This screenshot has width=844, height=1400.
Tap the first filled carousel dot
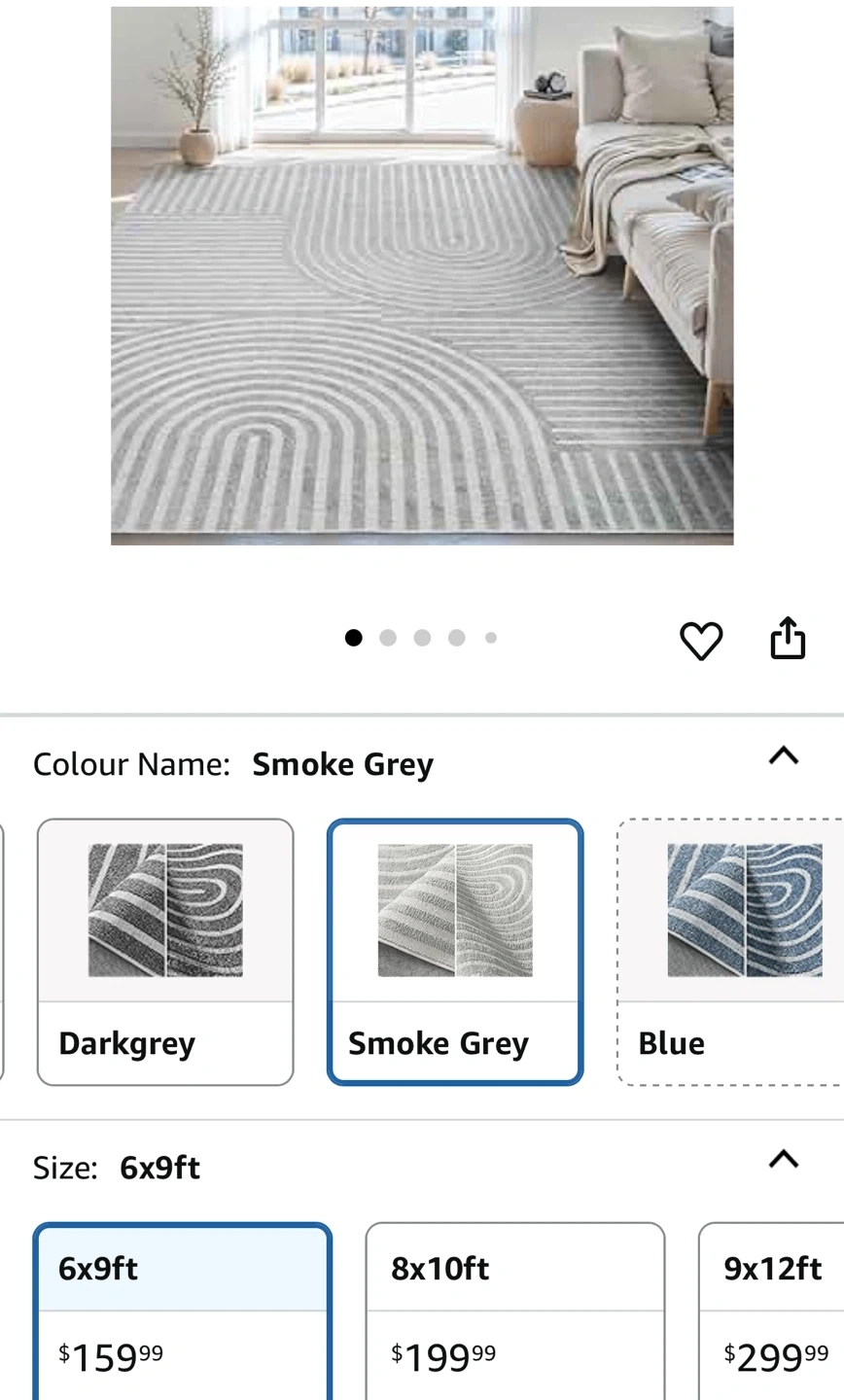(x=354, y=638)
